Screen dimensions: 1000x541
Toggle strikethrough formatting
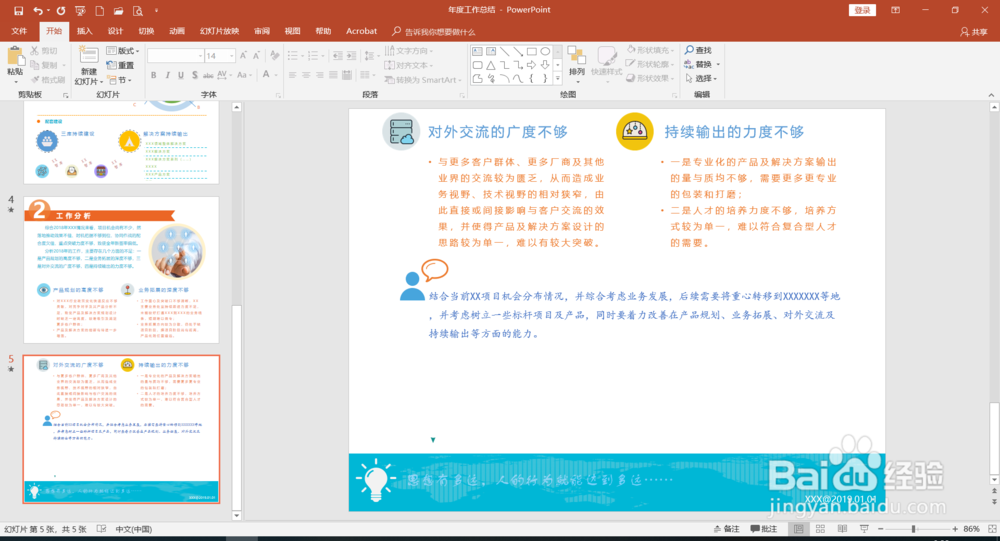[208, 75]
